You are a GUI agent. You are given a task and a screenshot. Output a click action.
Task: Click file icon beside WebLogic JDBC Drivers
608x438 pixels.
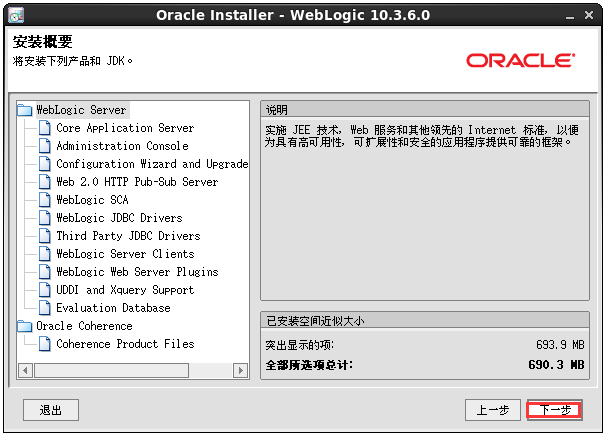[45, 218]
